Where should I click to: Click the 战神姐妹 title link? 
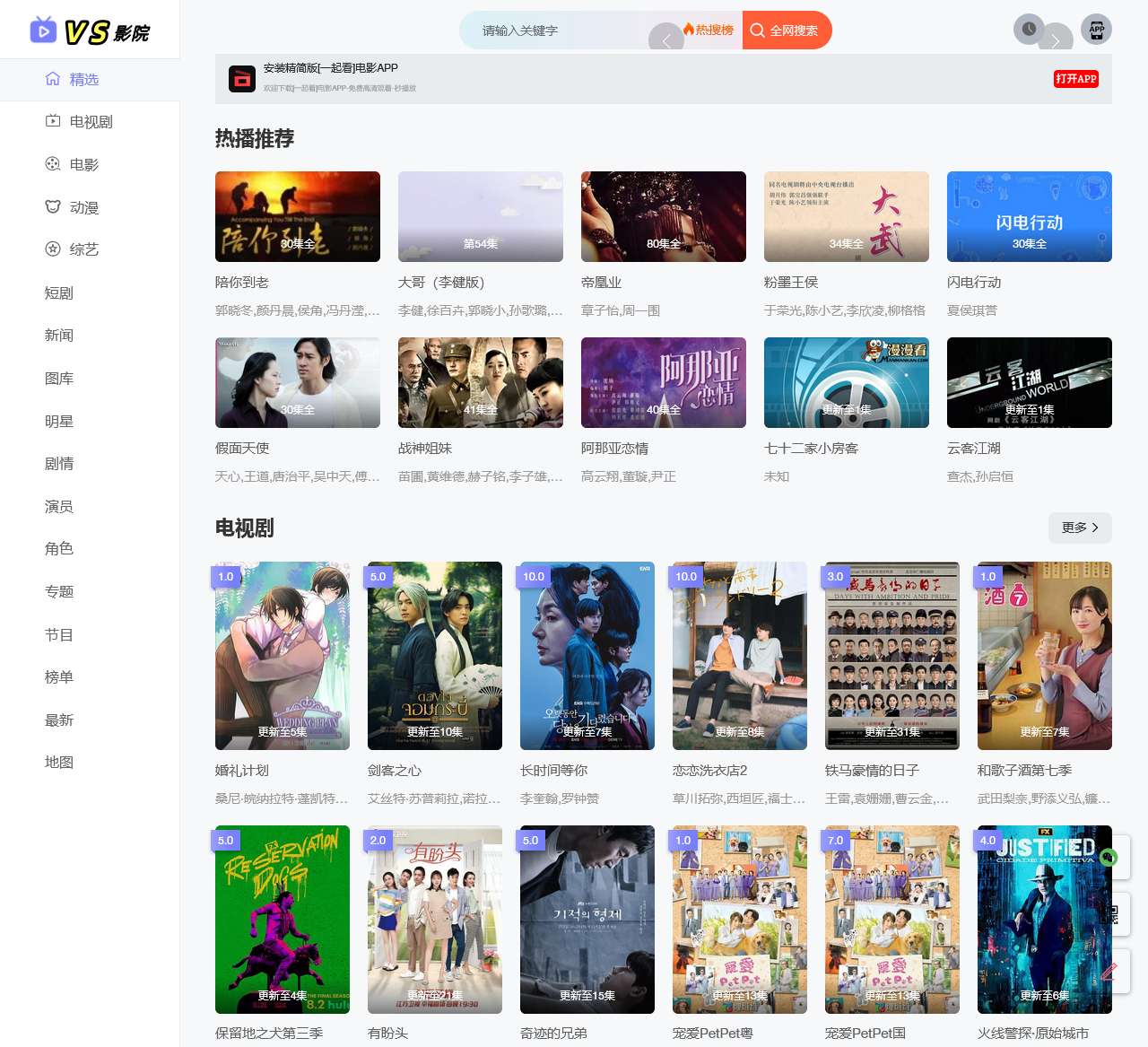coord(425,448)
